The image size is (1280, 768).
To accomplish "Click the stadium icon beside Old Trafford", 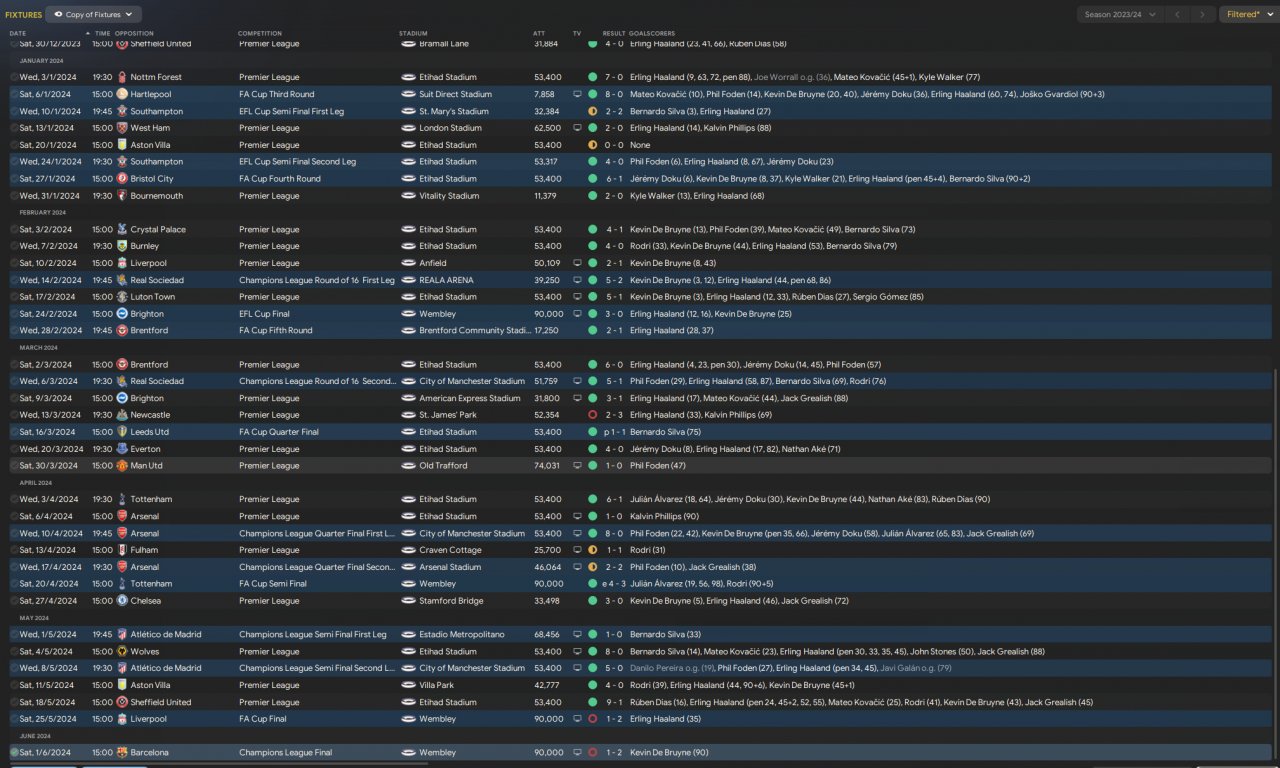I will [x=408, y=466].
